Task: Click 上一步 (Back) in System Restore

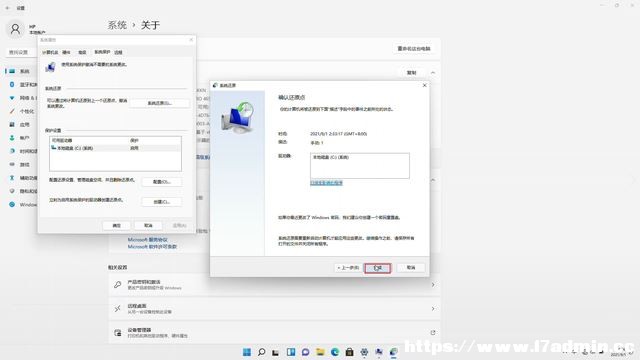Action: [x=348, y=268]
